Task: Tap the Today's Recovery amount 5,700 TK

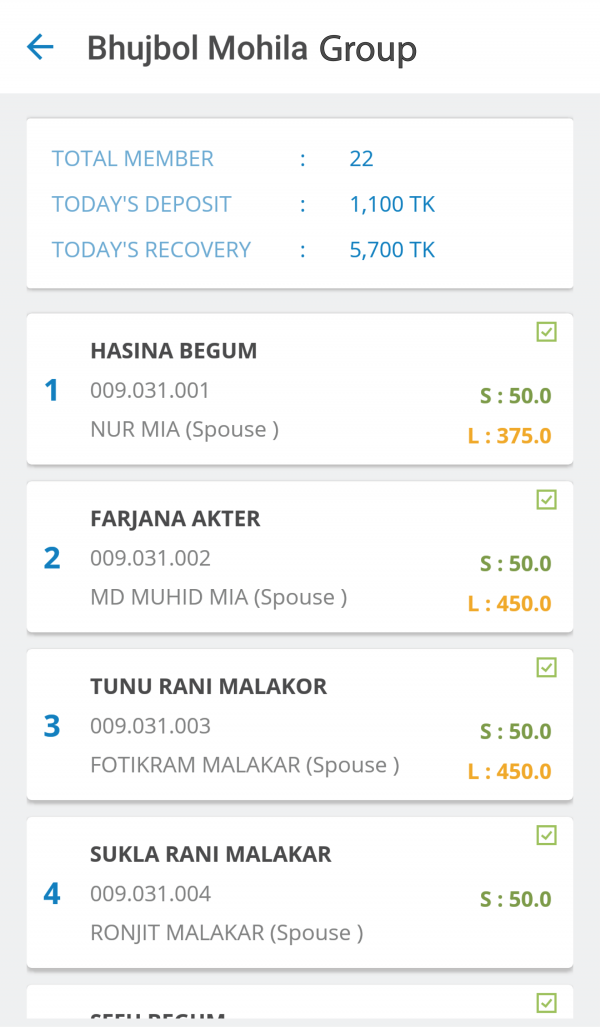Action: (x=392, y=250)
